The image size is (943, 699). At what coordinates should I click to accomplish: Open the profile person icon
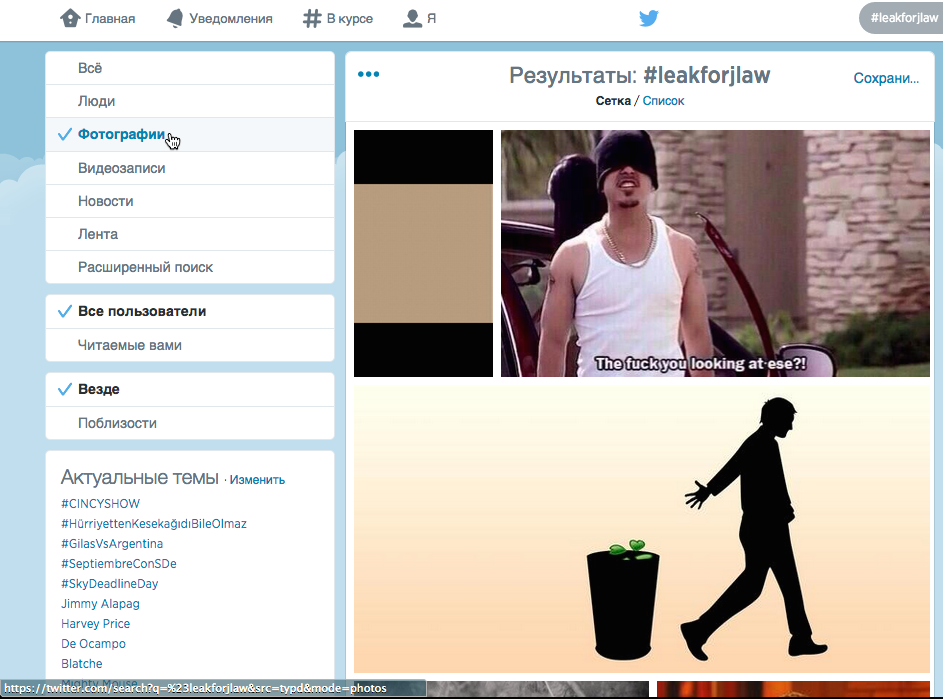click(x=411, y=18)
